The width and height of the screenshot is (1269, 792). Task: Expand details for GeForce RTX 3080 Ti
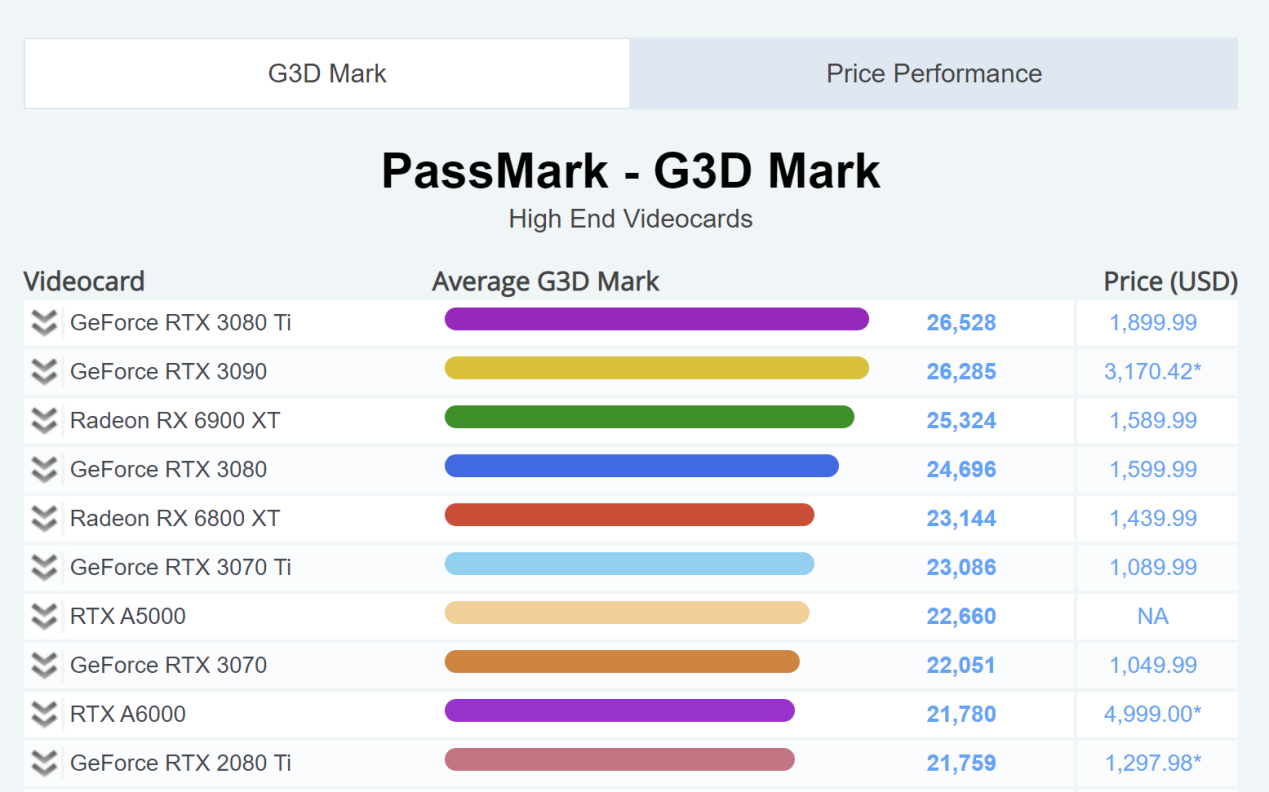tap(43, 323)
